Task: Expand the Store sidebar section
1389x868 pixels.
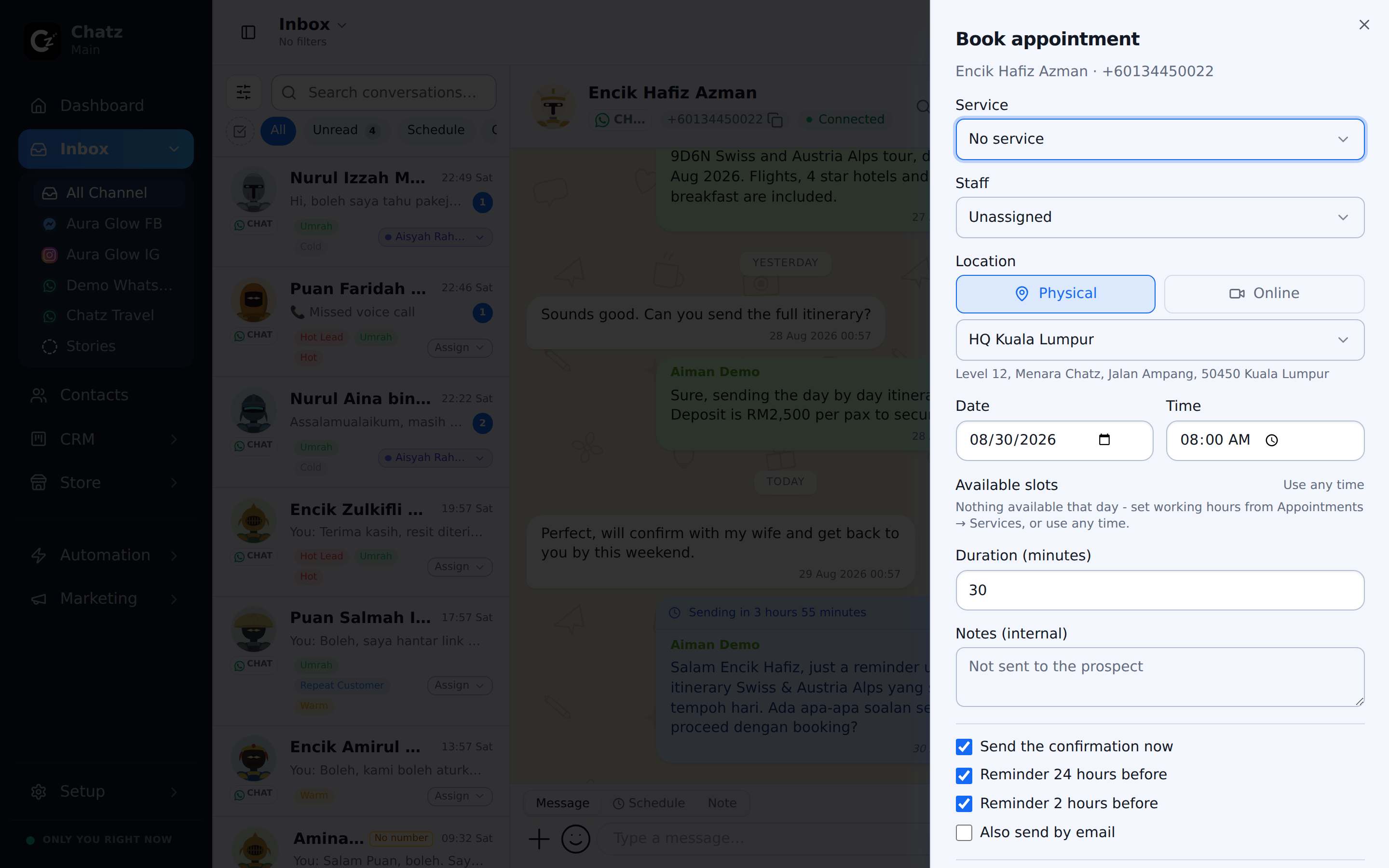Action: pyautogui.click(x=106, y=483)
